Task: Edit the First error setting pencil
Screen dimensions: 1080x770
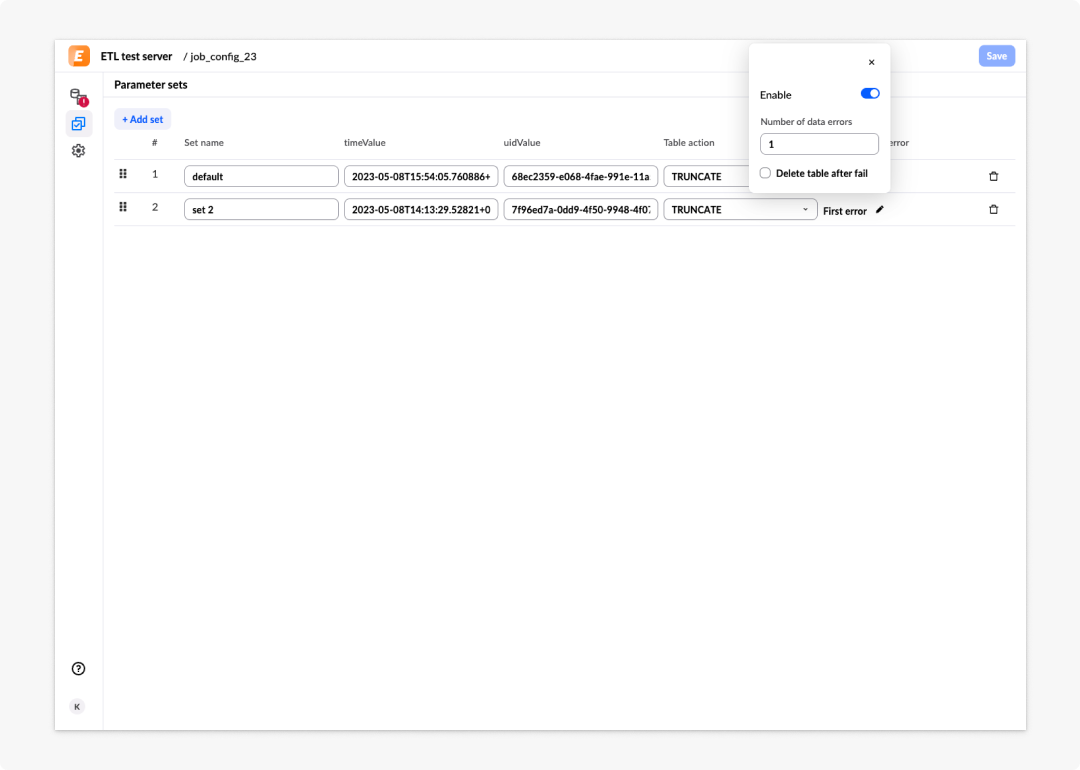Action: [x=880, y=209]
